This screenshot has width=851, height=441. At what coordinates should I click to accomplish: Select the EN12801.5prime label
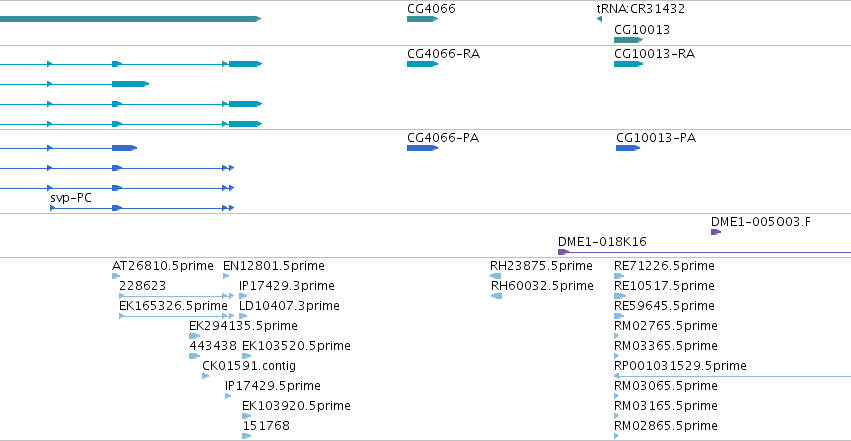[274, 266]
